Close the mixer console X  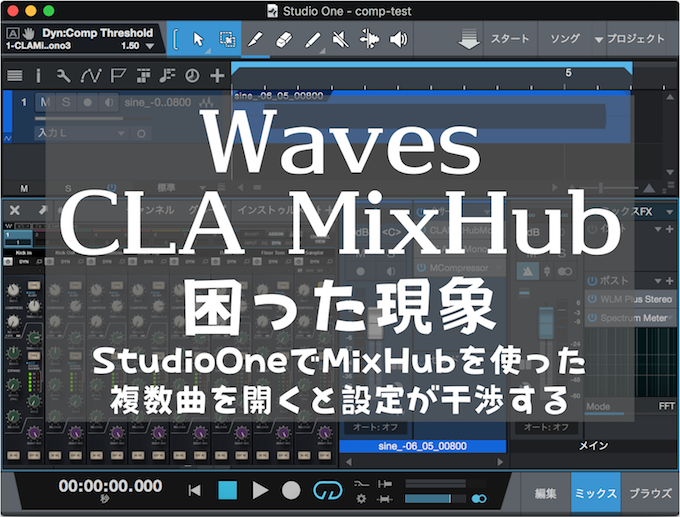15,210
